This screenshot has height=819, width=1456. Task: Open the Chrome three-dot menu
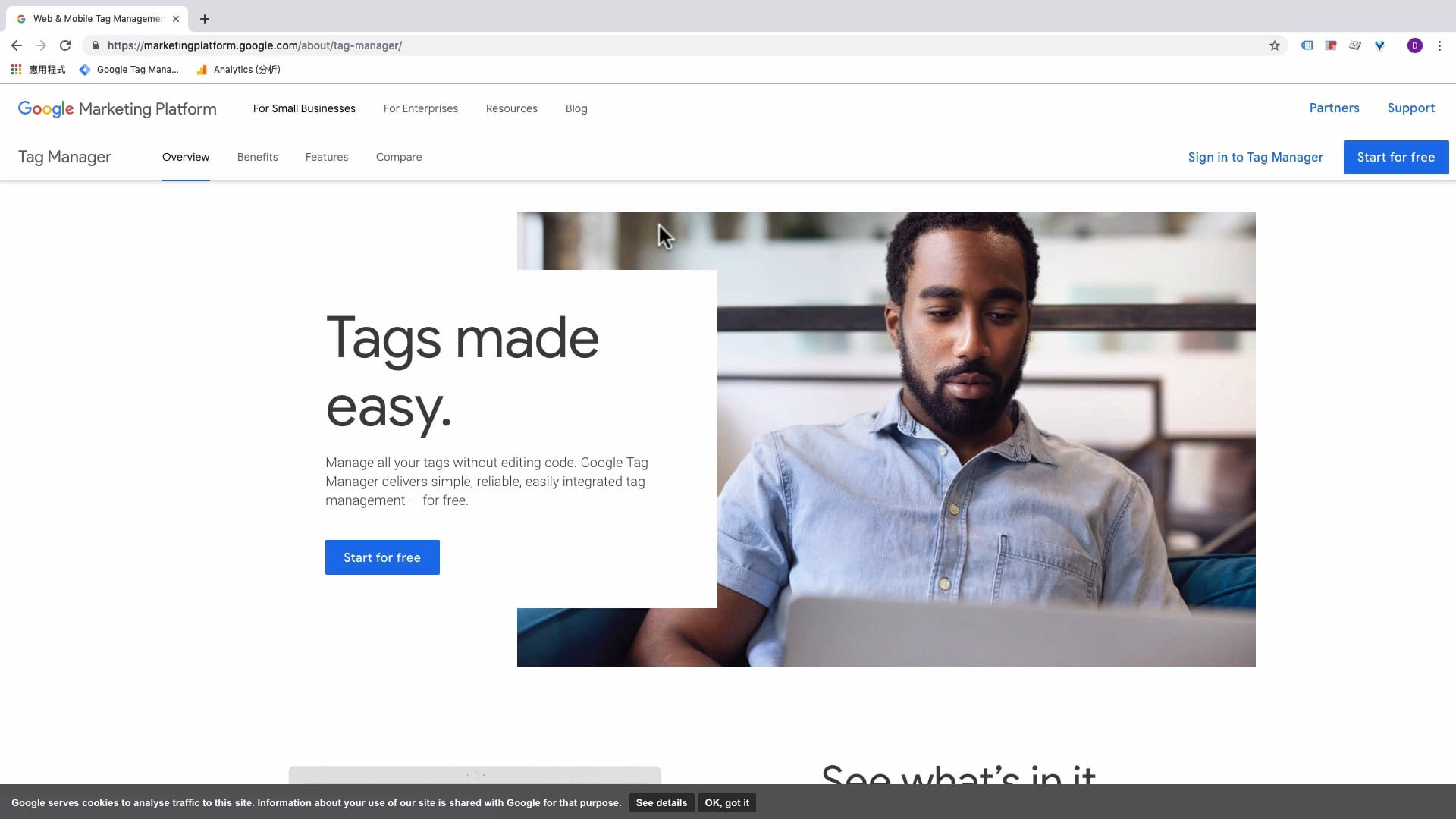click(1439, 45)
